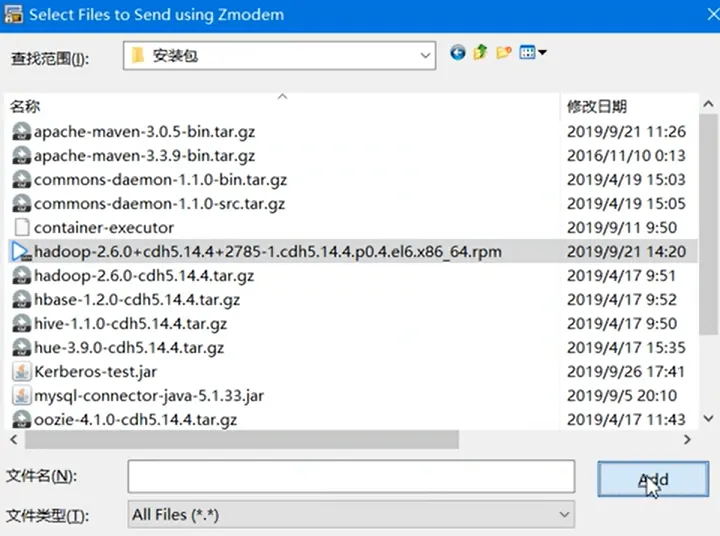Select file commons-daemon-1.1.0-src.tar.gz

(159, 203)
